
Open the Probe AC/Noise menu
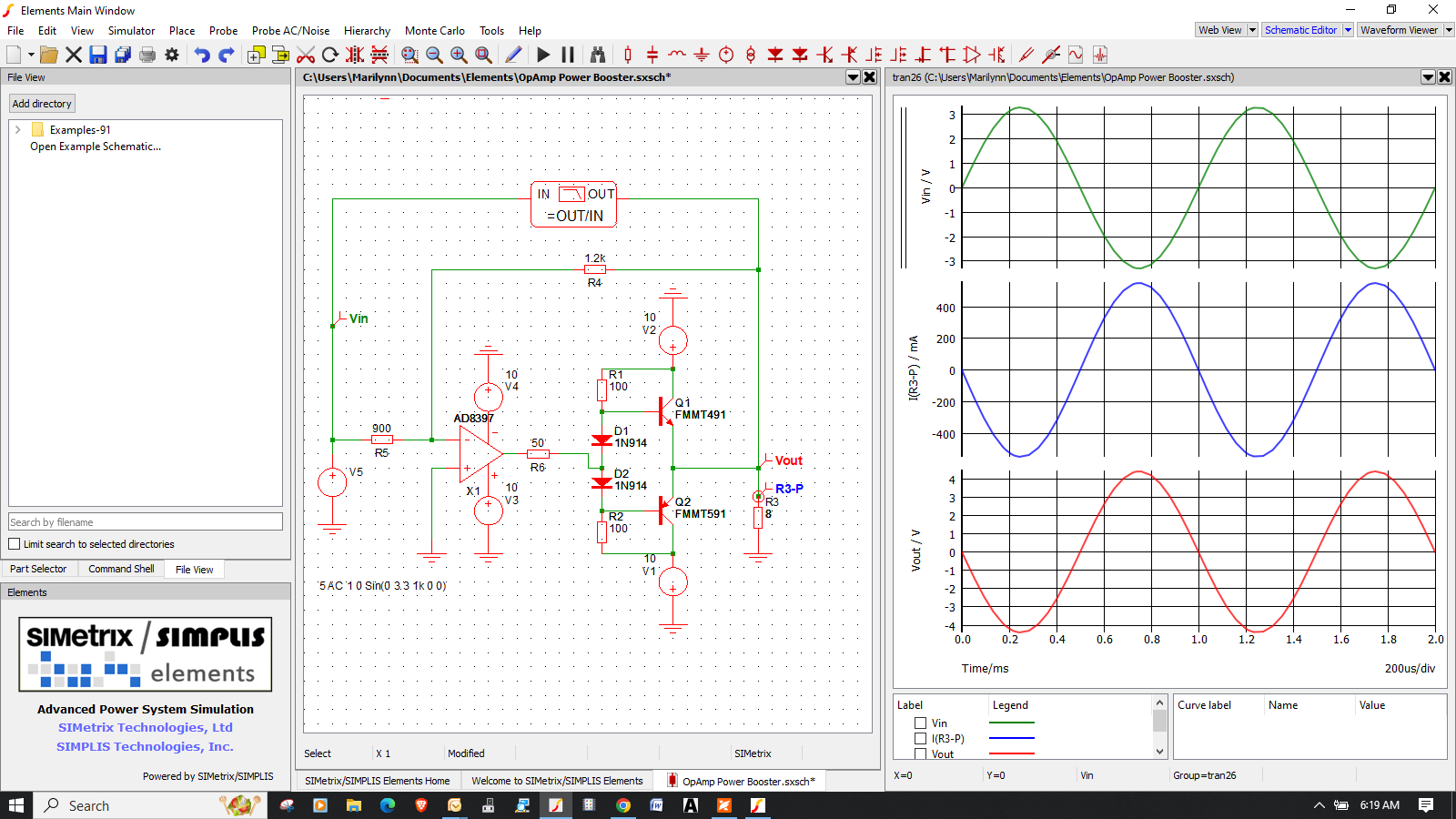[290, 30]
